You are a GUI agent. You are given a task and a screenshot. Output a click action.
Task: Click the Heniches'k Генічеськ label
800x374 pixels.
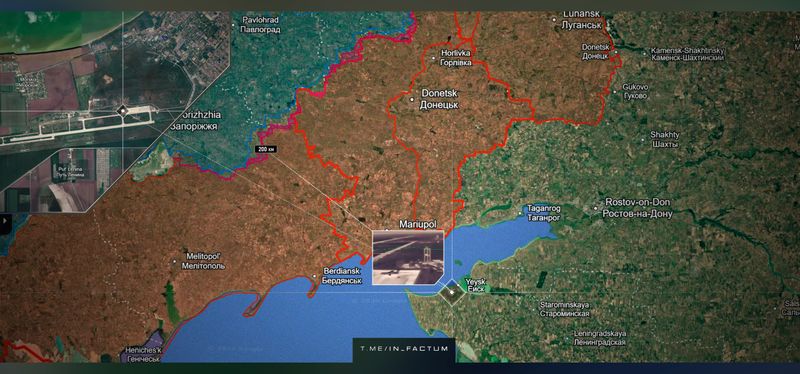pyautogui.click(x=142, y=355)
